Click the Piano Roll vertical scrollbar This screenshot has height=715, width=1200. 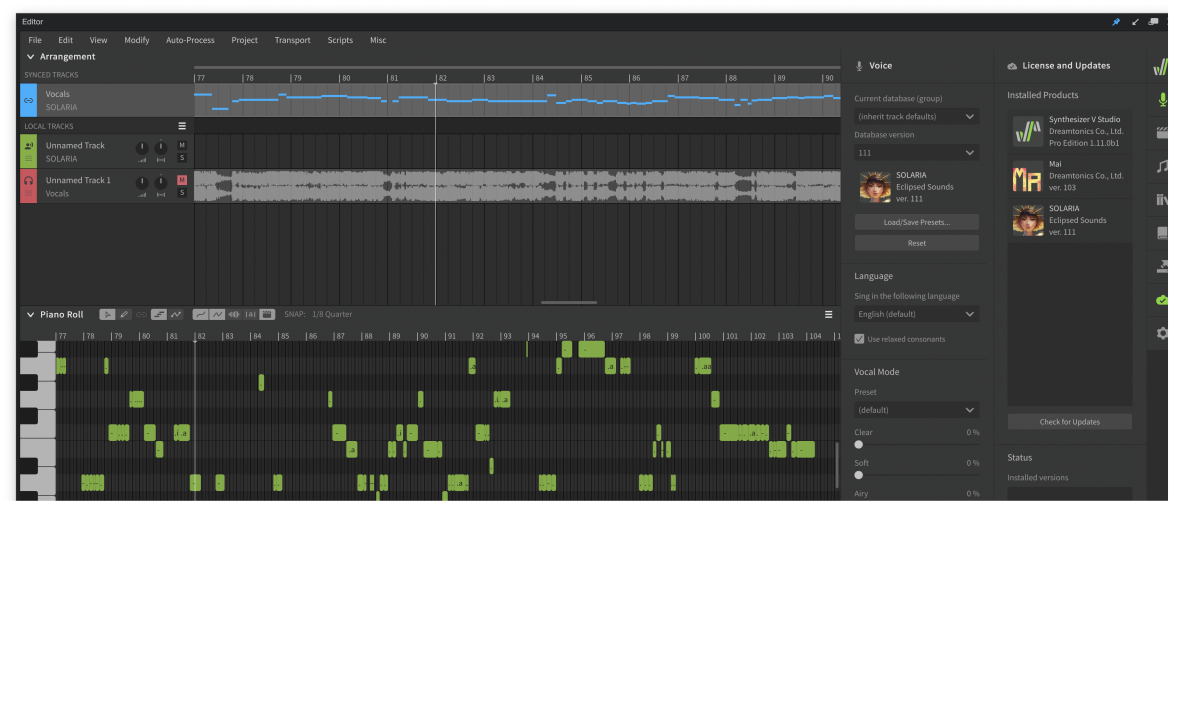coord(837,465)
